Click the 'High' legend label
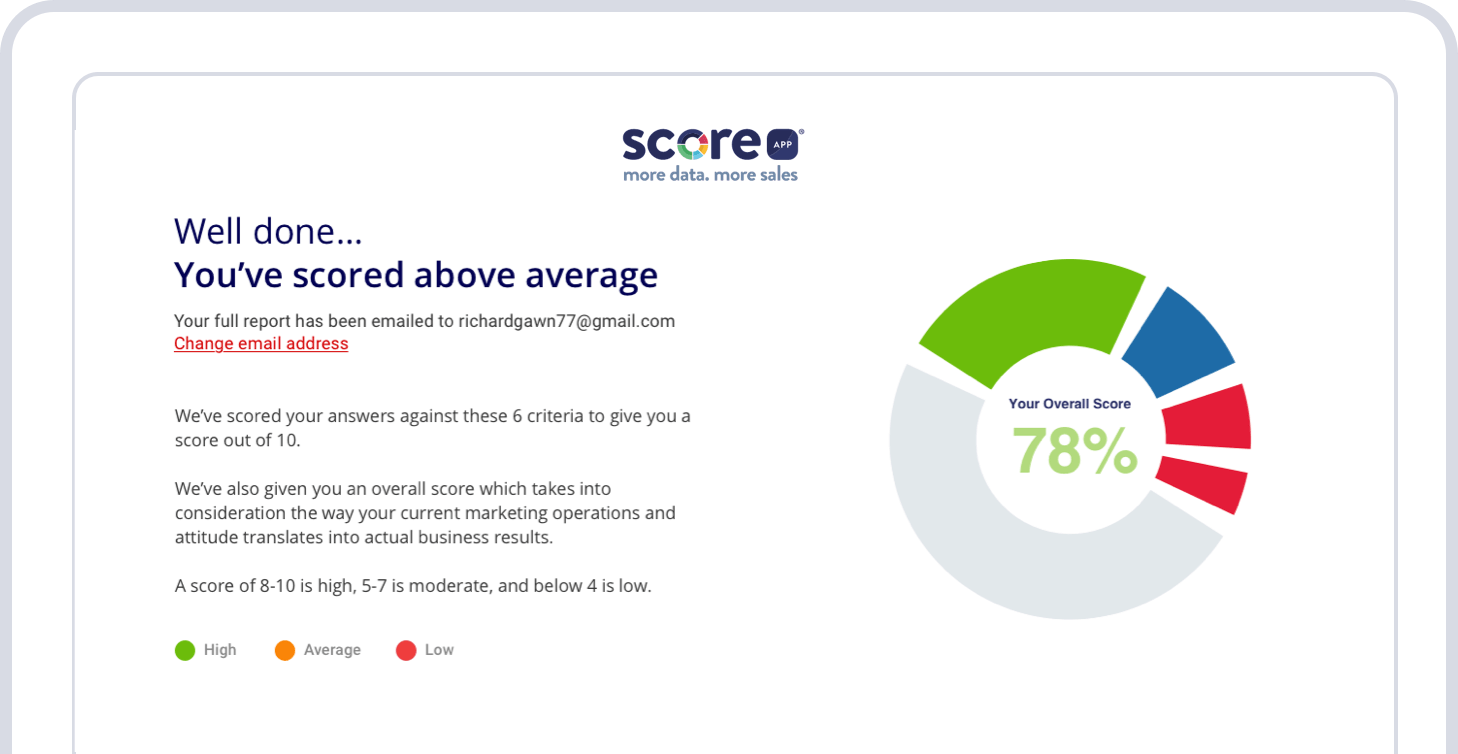1458x754 pixels. 220,650
